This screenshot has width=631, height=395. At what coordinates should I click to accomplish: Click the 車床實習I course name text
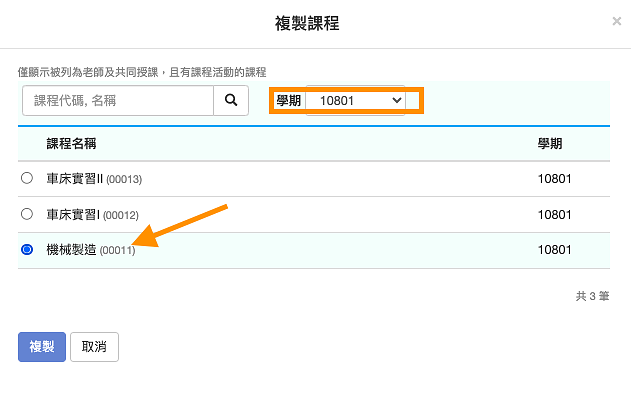tap(73, 214)
